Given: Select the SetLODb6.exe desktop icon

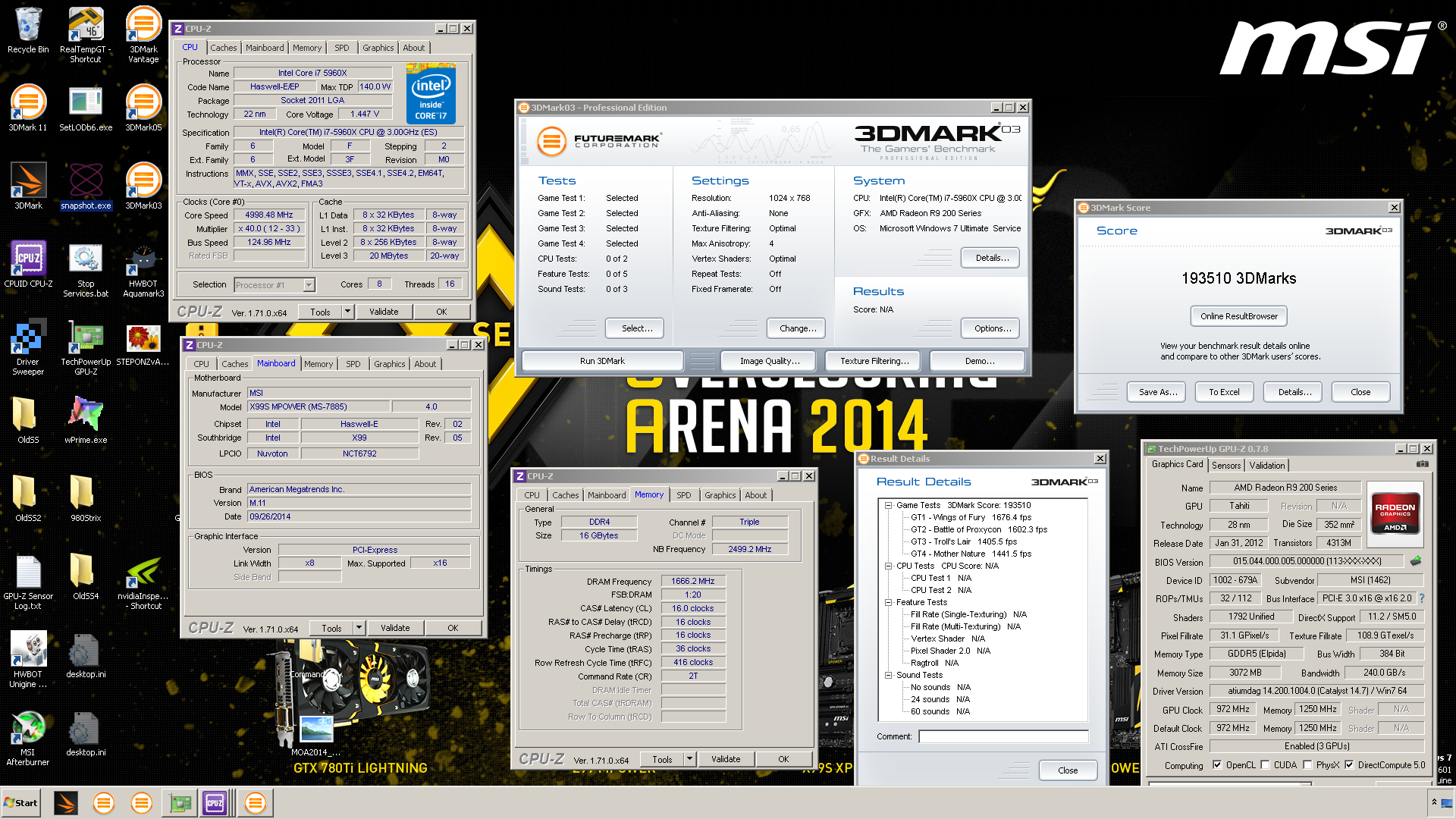Looking at the screenshot, I should click(86, 108).
